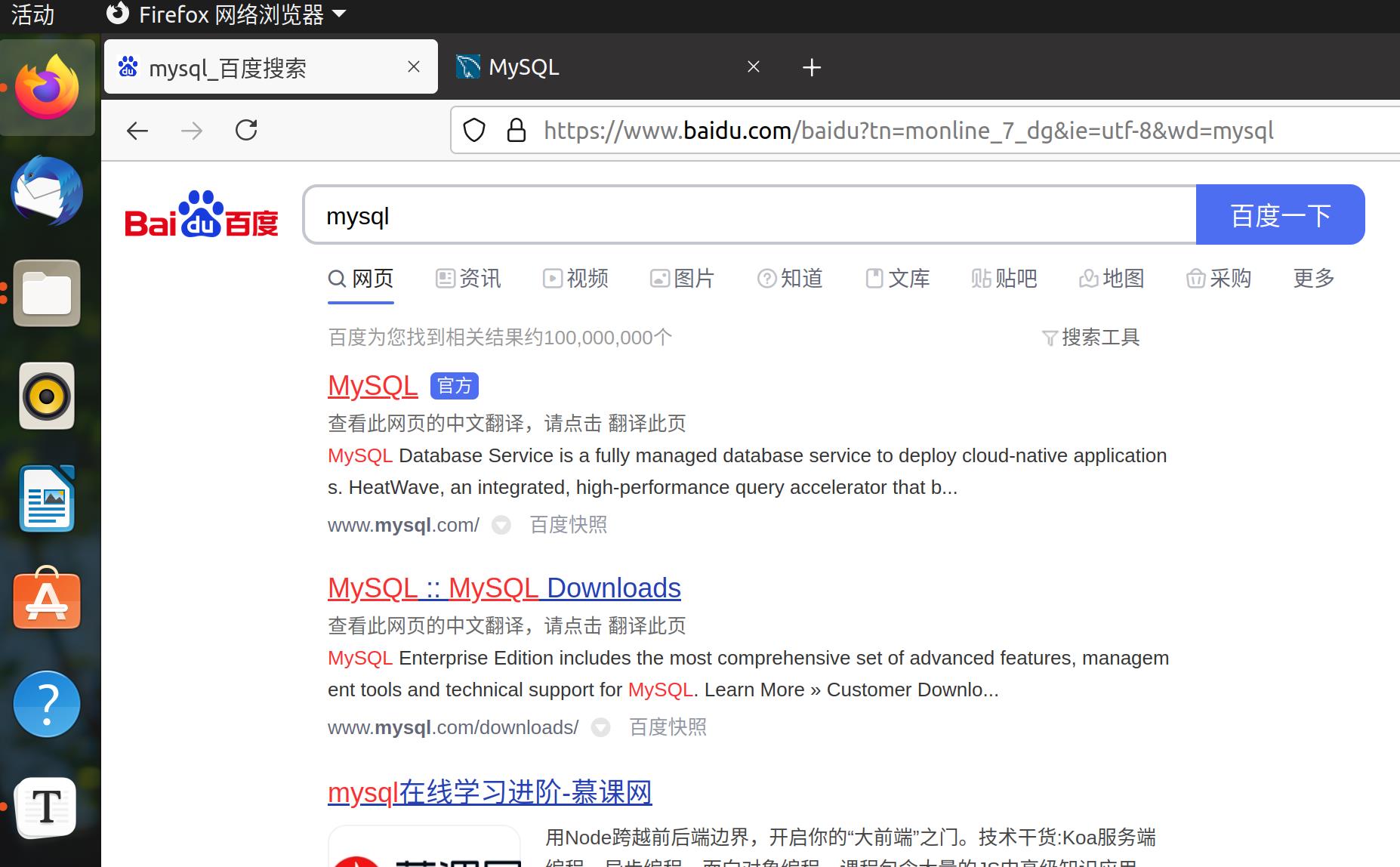This screenshot has height=867, width=1400.
Task: Close the MySQL tab
Action: tap(754, 66)
